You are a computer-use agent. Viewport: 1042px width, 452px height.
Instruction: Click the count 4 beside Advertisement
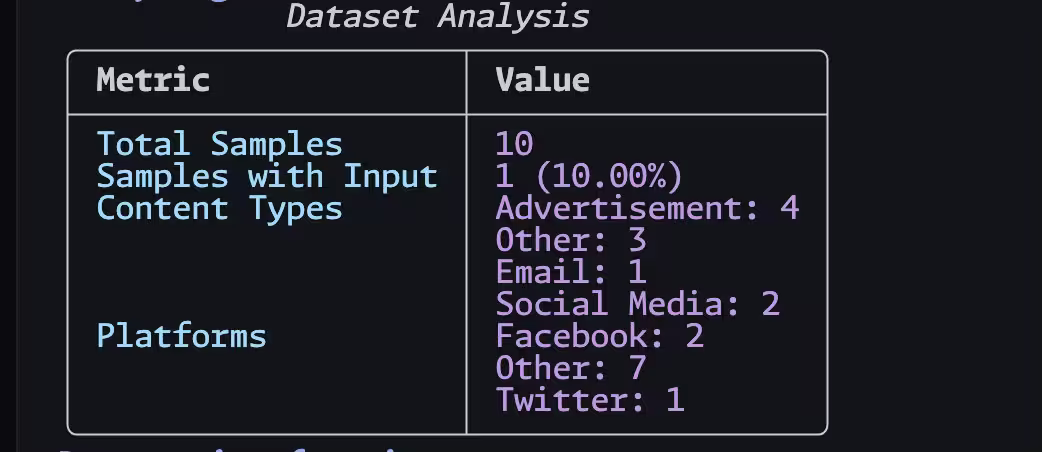pyautogui.click(x=789, y=208)
